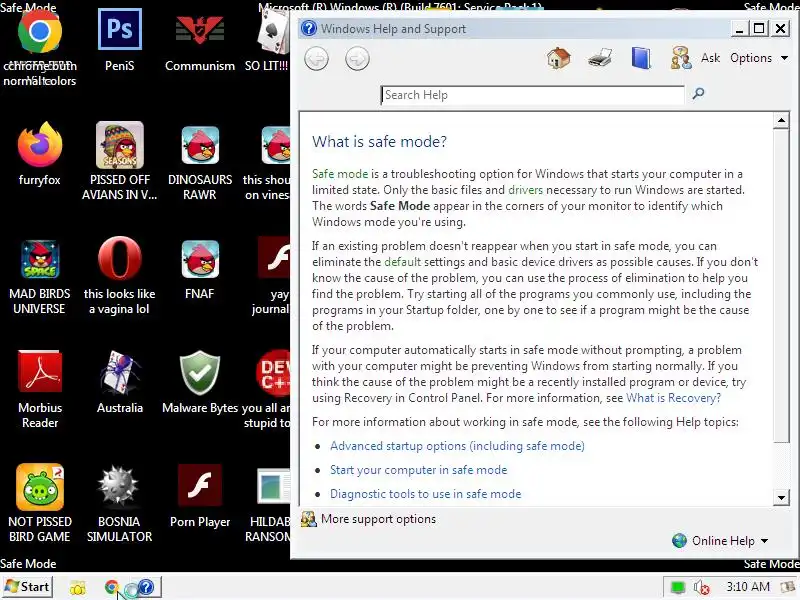The width and height of the screenshot is (800, 600).
Task: Open the Chrome icon labeled 'chrome but normal colors'
Action: click(x=40, y=32)
